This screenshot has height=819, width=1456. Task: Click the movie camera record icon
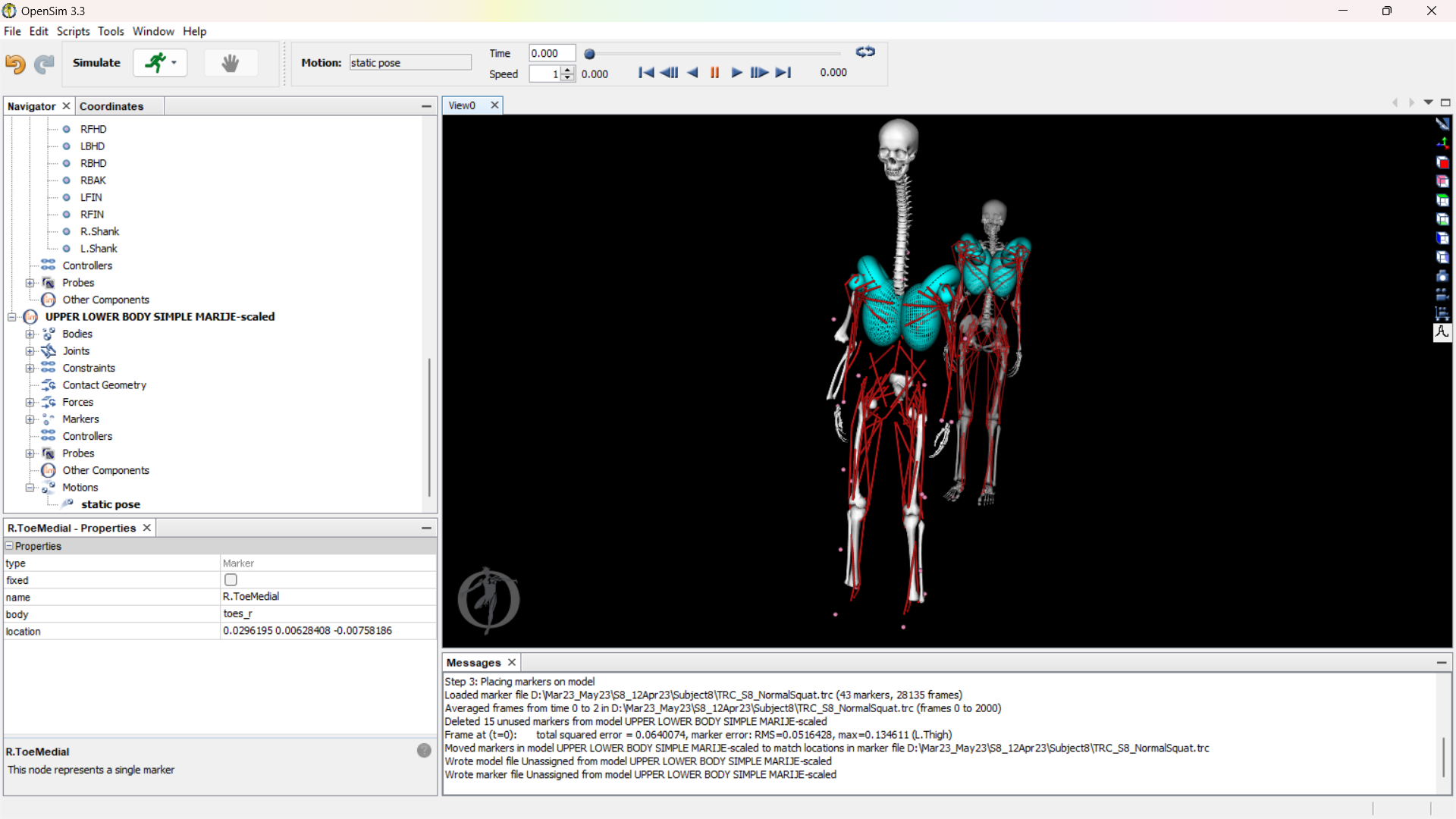click(1442, 295)
